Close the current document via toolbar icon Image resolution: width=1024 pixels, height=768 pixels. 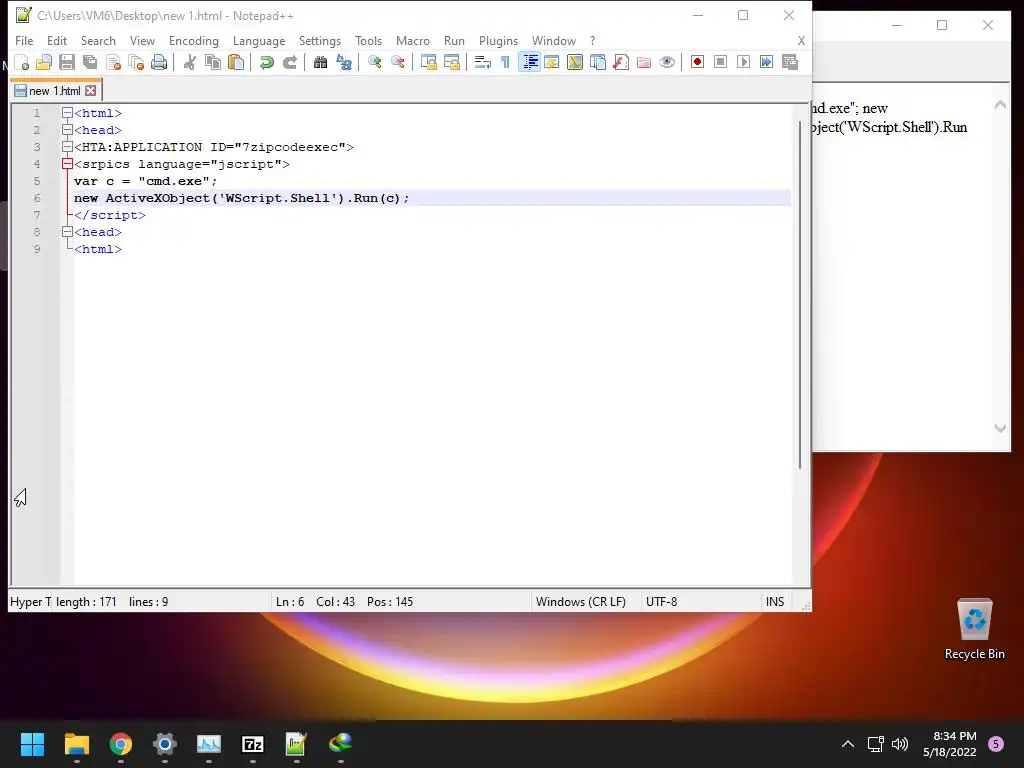(113, 62)
